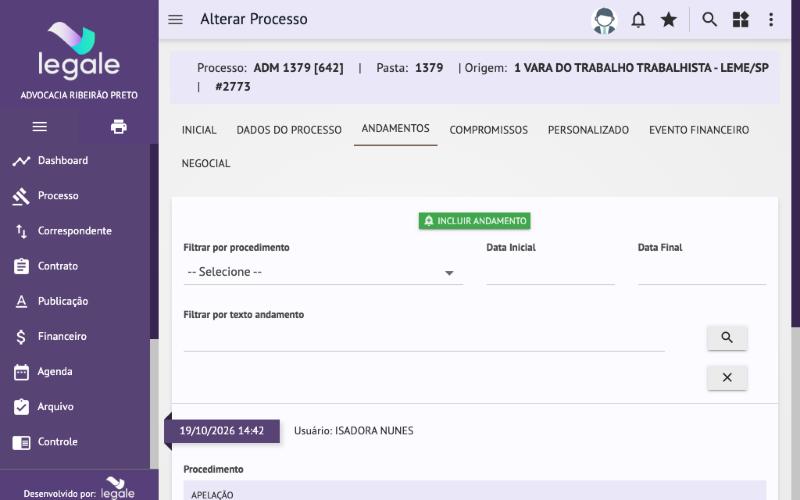Click the '#2773' process identifier

(233, 87)
